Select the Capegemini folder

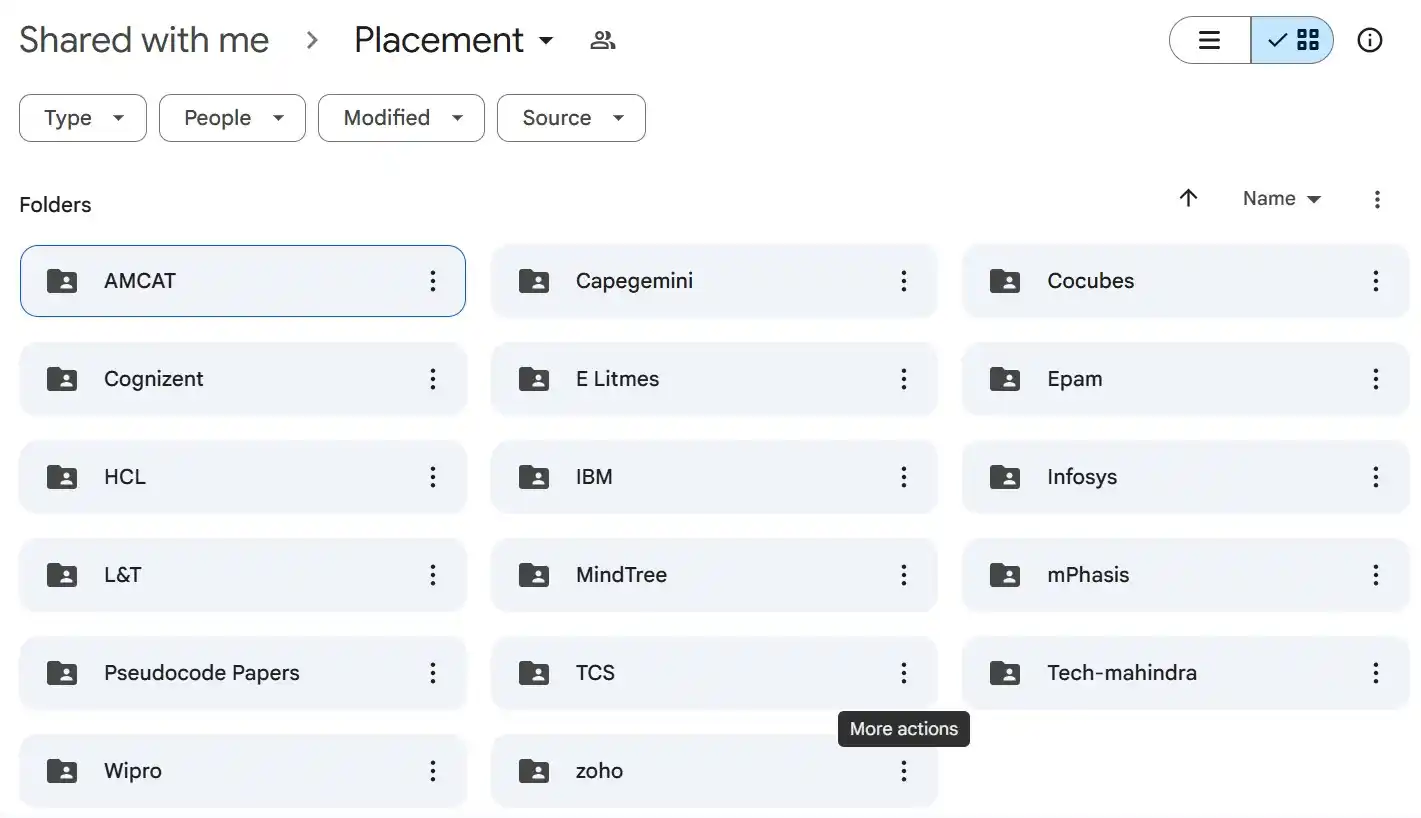click(714, 281)
